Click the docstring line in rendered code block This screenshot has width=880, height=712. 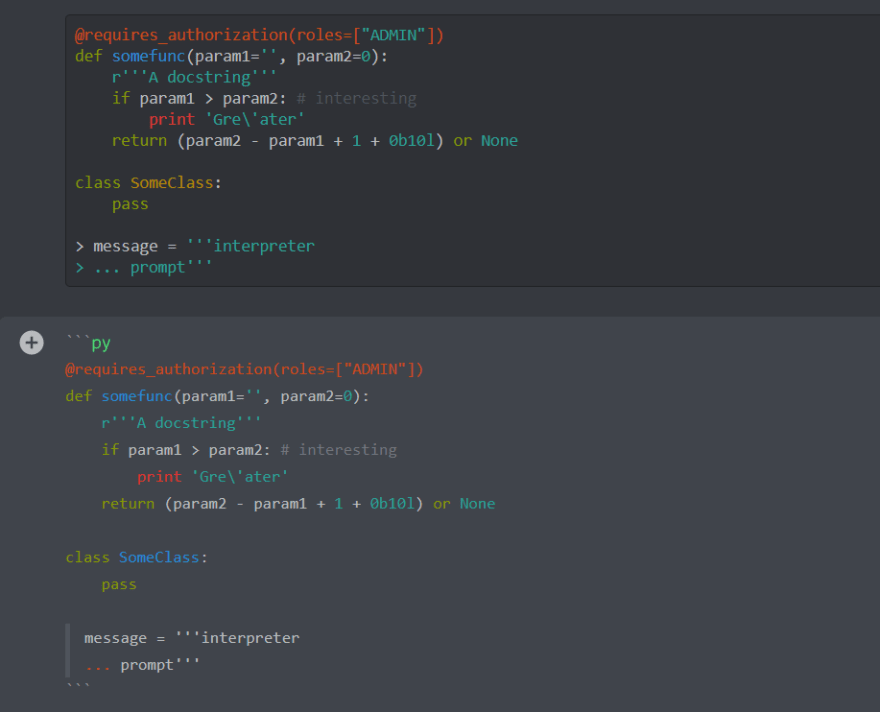coord(194,77)
